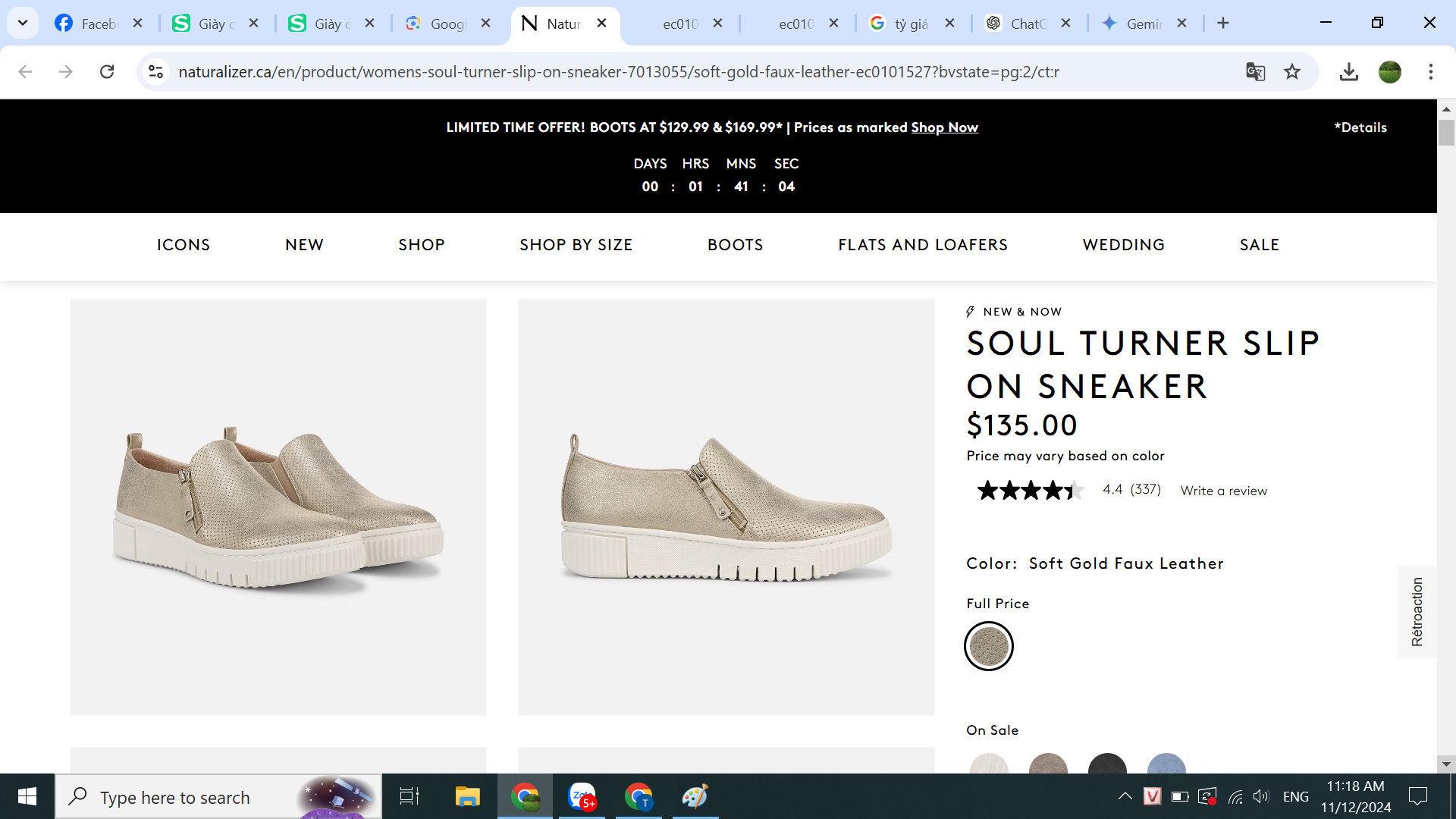
Task: Bookmark this page with the star icon
Action: point(1292,72)
